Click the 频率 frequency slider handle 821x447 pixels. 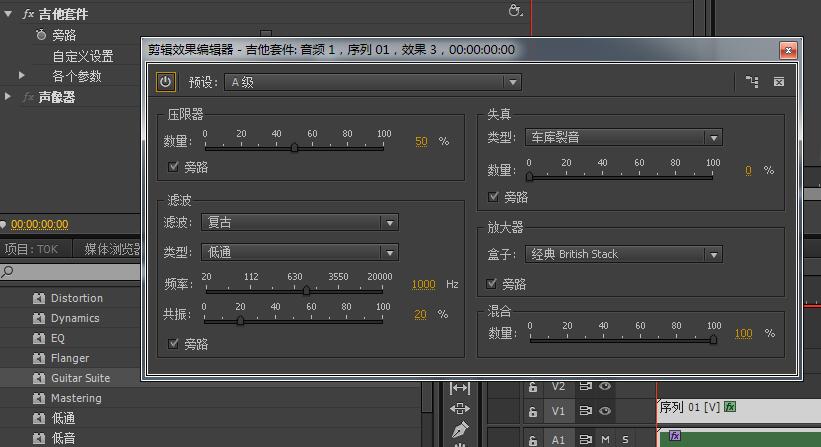306,290
